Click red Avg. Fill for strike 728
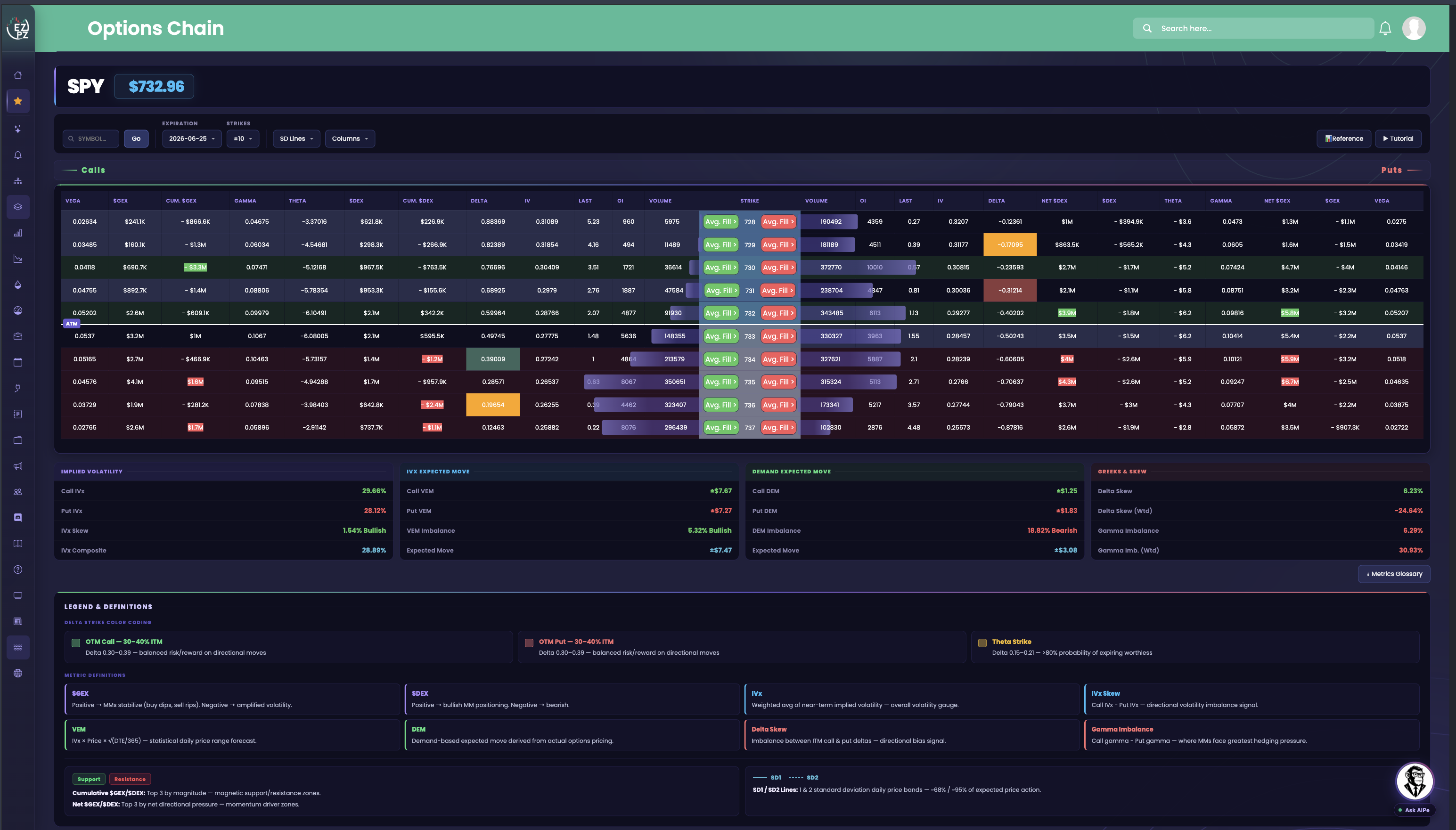 point(778,222)
